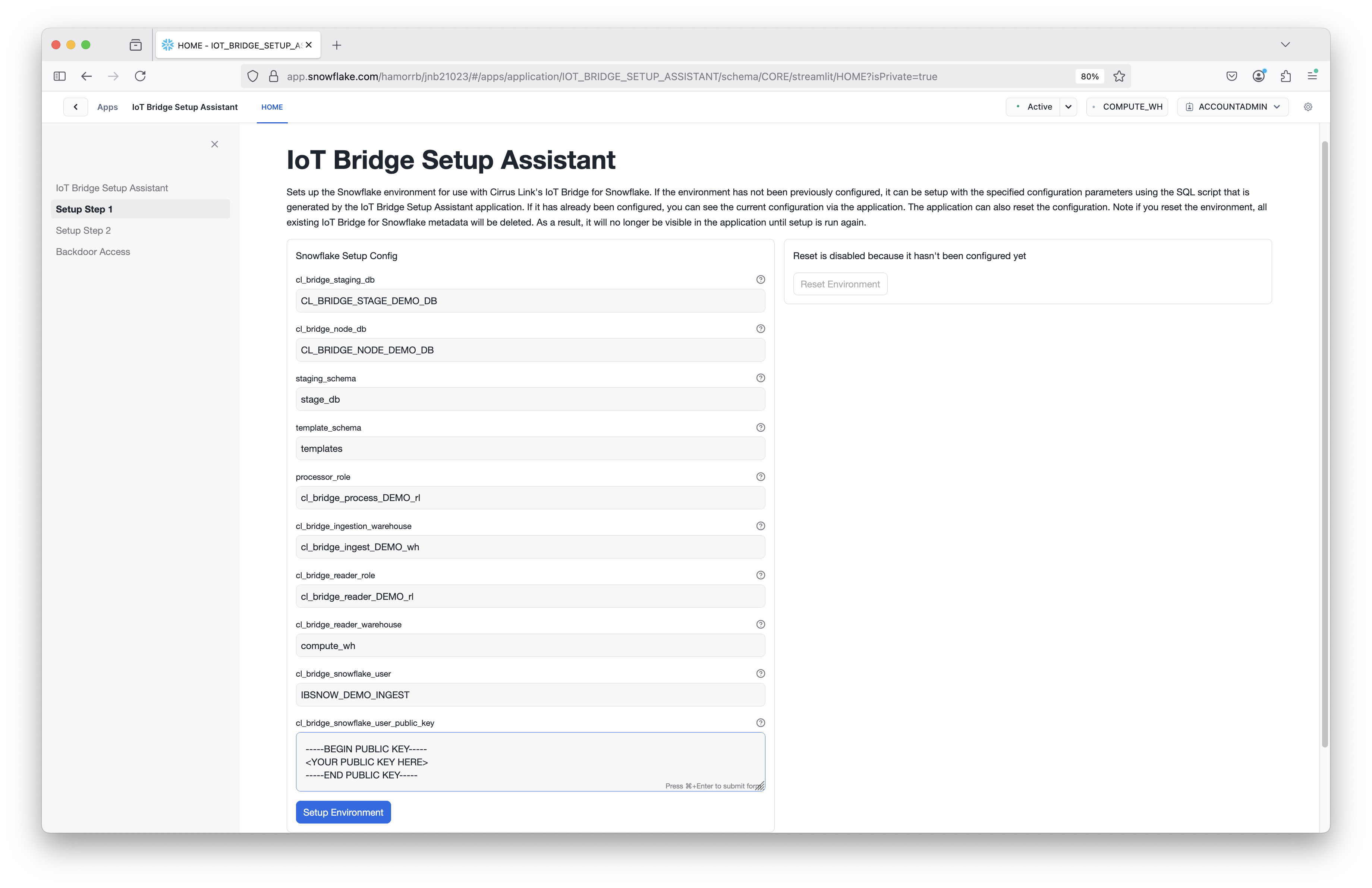Click the processor_role input field
The height and width of the screenshot is (888, 1372).
coord(531,498)
